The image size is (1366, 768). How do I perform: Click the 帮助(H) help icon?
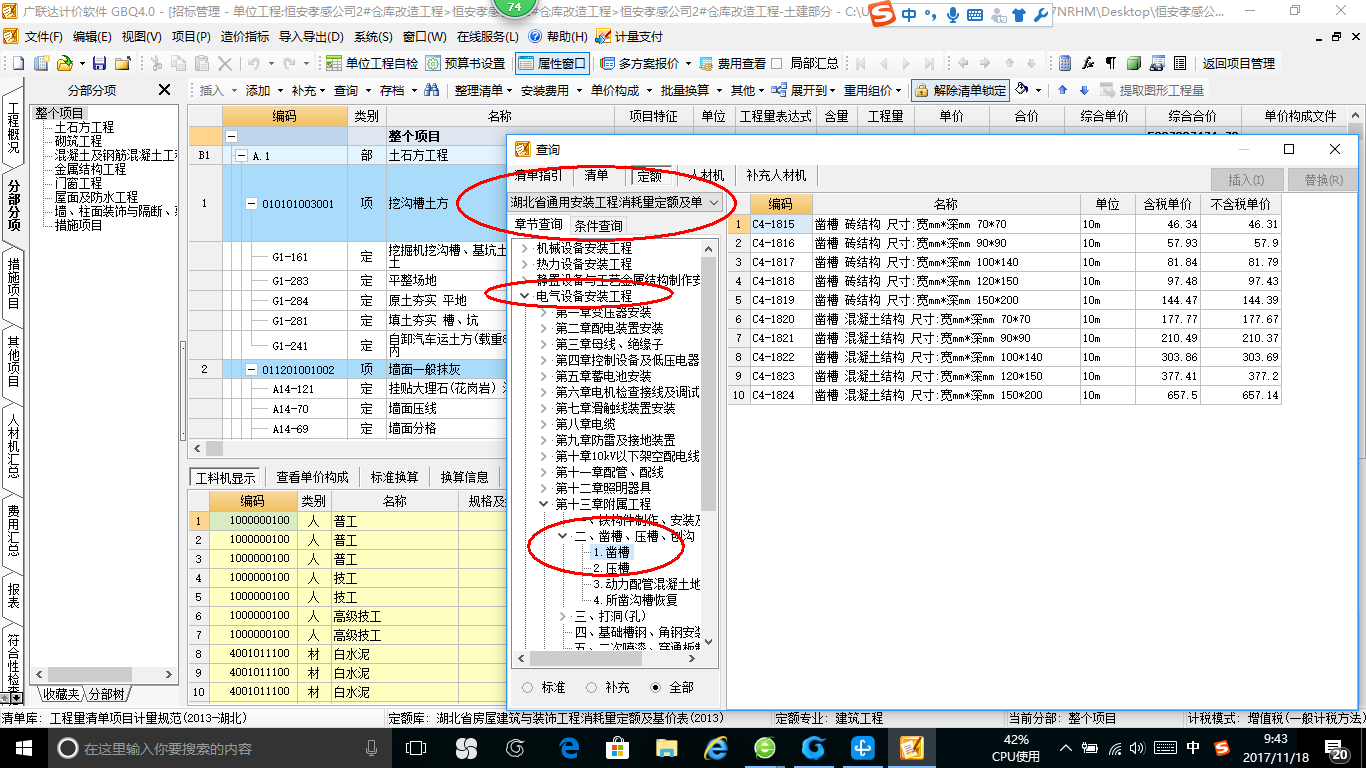[535, 36]
